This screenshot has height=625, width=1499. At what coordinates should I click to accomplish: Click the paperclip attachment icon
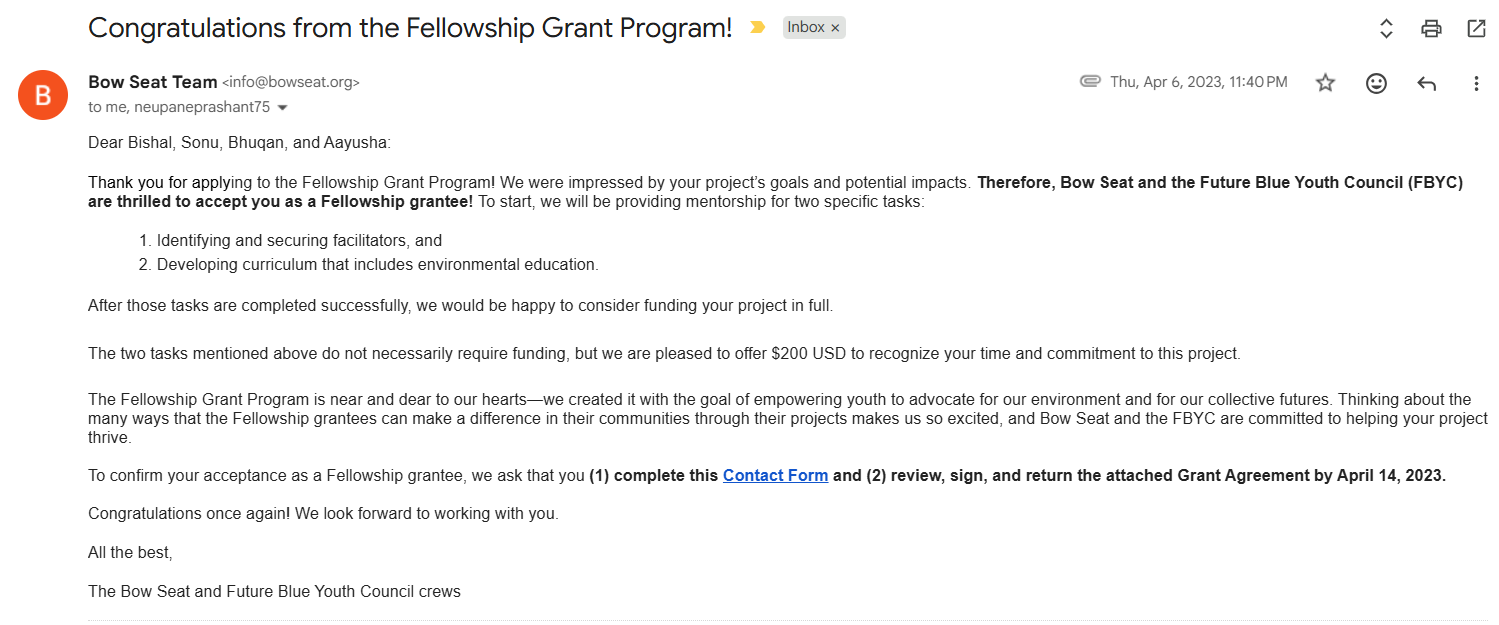pos(1090,82)
